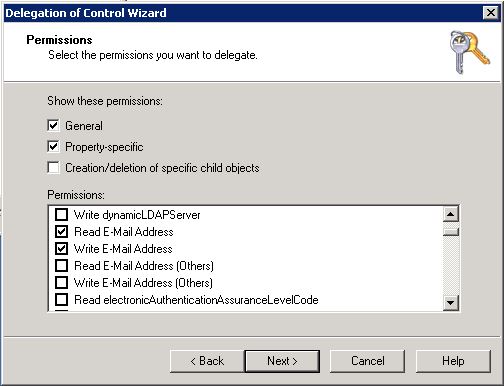Click the 'Write E-Mail Address (Others)' text
Viewport: 504px width, 386px height.
pos(143,283)
